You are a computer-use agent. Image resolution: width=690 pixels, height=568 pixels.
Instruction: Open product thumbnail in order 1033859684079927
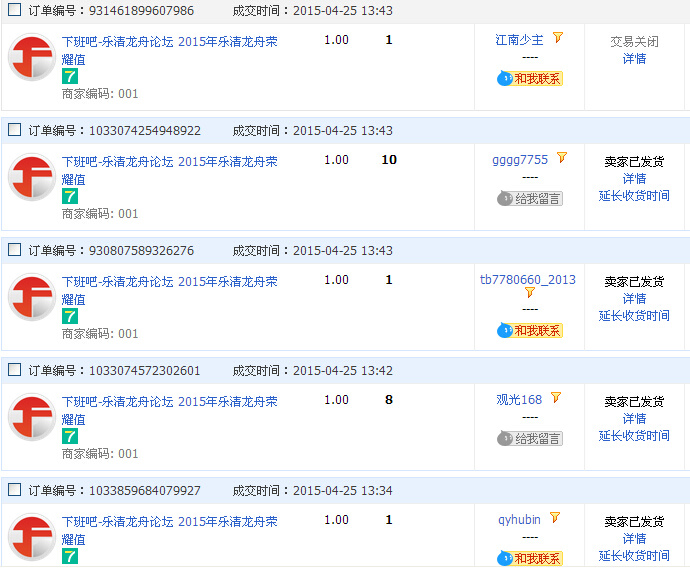coord(32,537)
